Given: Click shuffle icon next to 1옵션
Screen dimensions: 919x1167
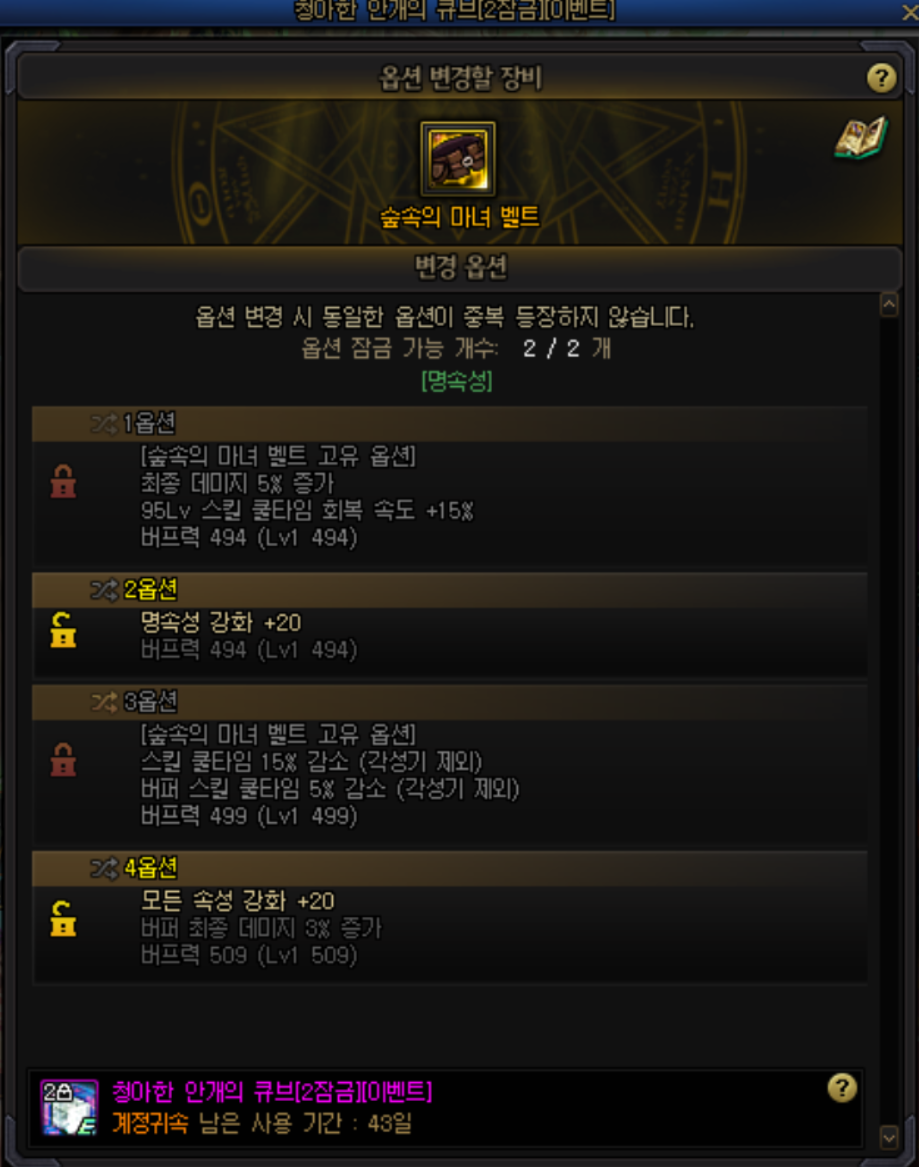Looking at the screenshot, I should [x=104, y=423].
